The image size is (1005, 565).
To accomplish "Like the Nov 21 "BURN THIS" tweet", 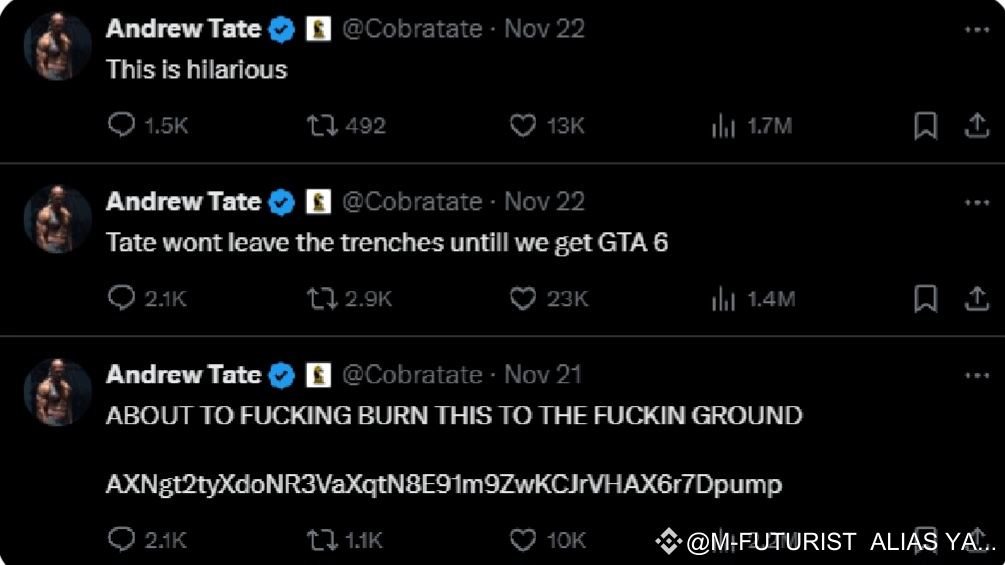I will (523, 540).
